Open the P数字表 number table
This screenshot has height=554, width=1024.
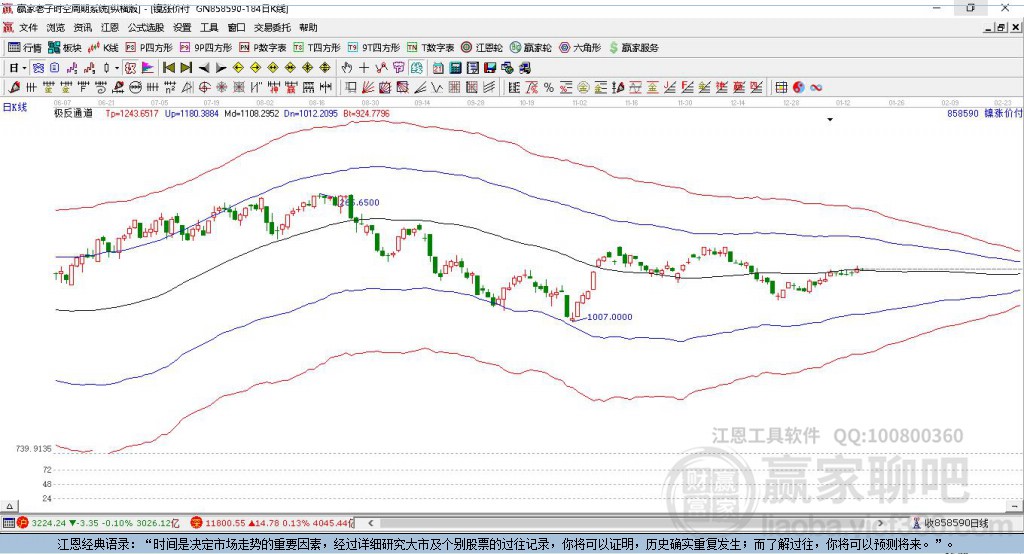pos(263,48)
